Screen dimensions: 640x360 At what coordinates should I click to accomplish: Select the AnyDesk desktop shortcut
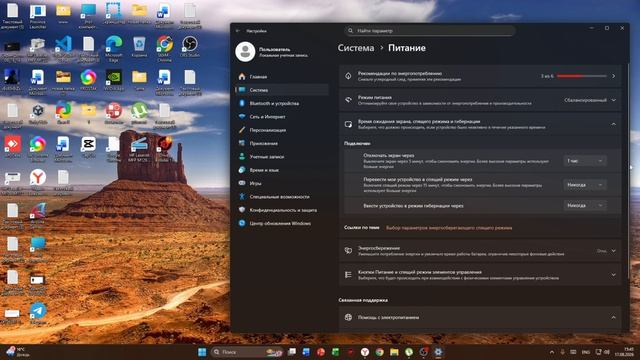pos(12,147)
